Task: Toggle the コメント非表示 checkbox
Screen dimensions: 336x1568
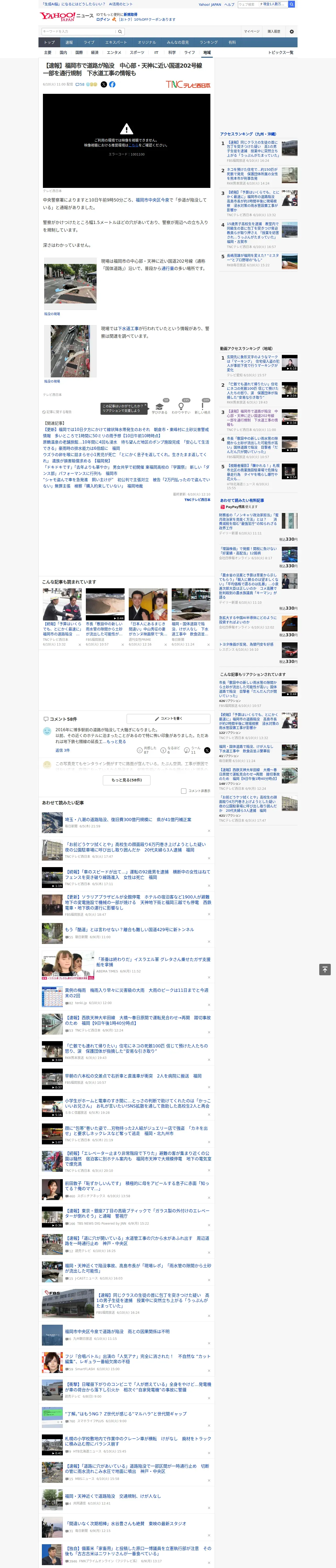Action: (183, 791)
